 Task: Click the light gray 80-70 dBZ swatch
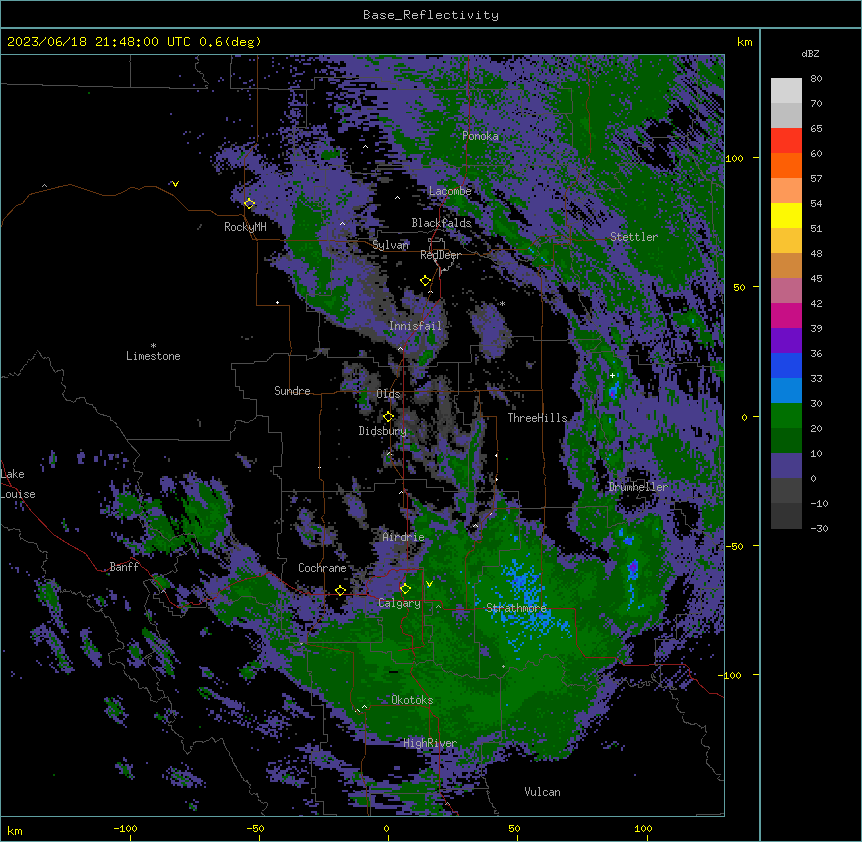tap(786, 91)
